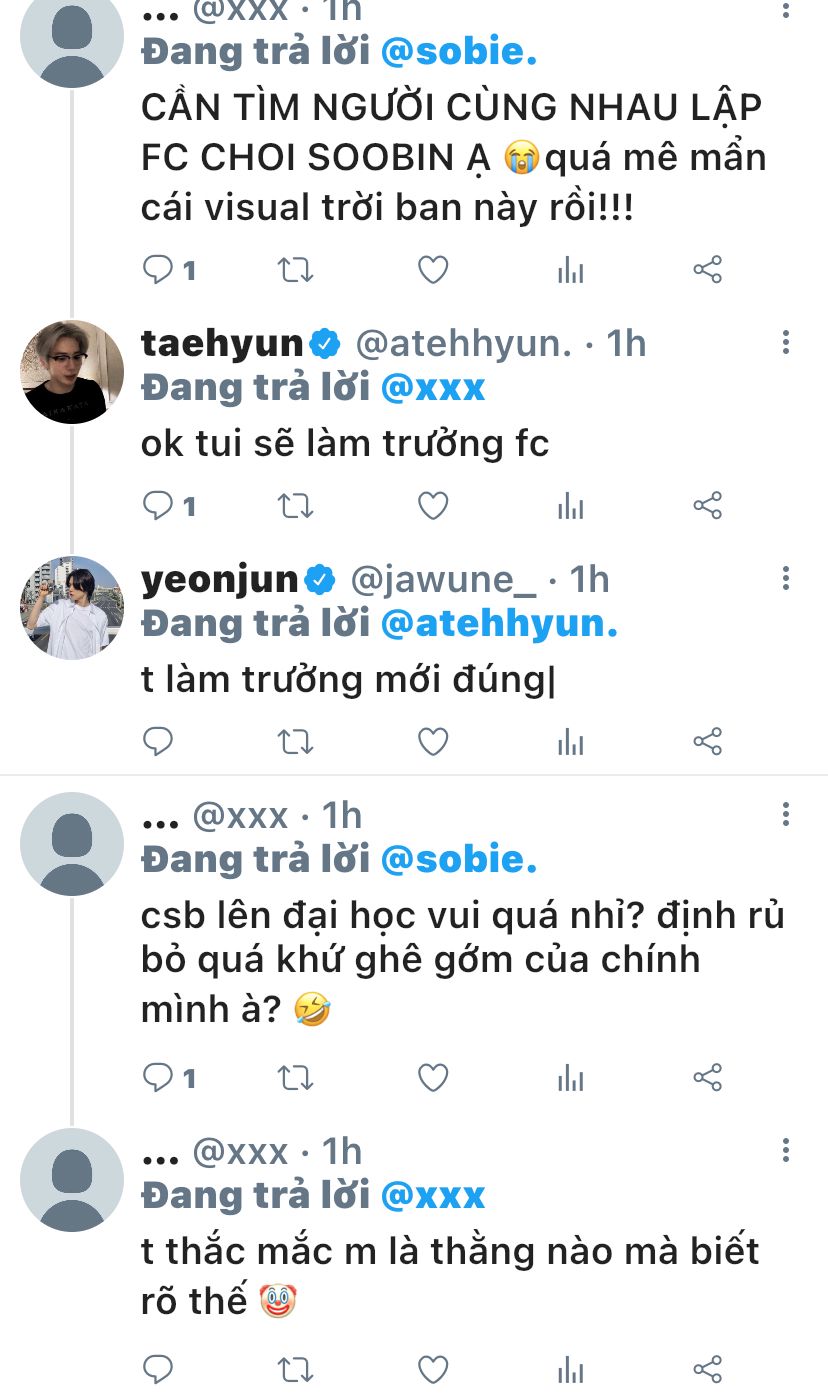Screen dimensions: 828x1394
Task: Reply to yeonjun's tweet
Action: (x=159, y=742)
